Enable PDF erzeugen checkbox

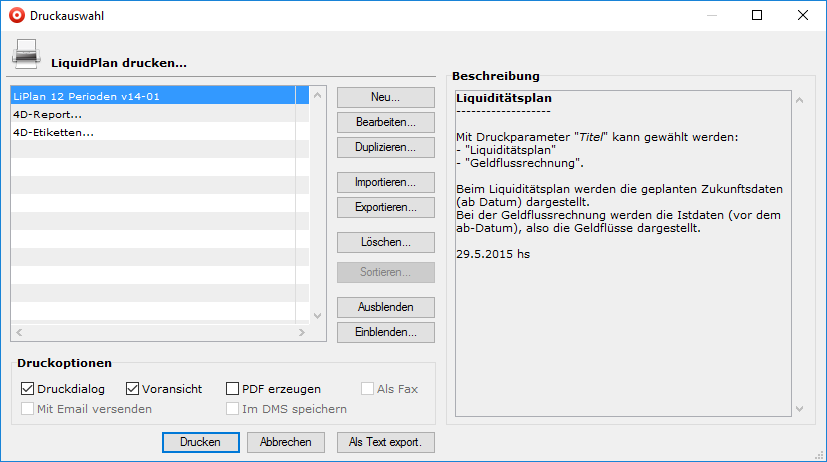coord(233,389)
